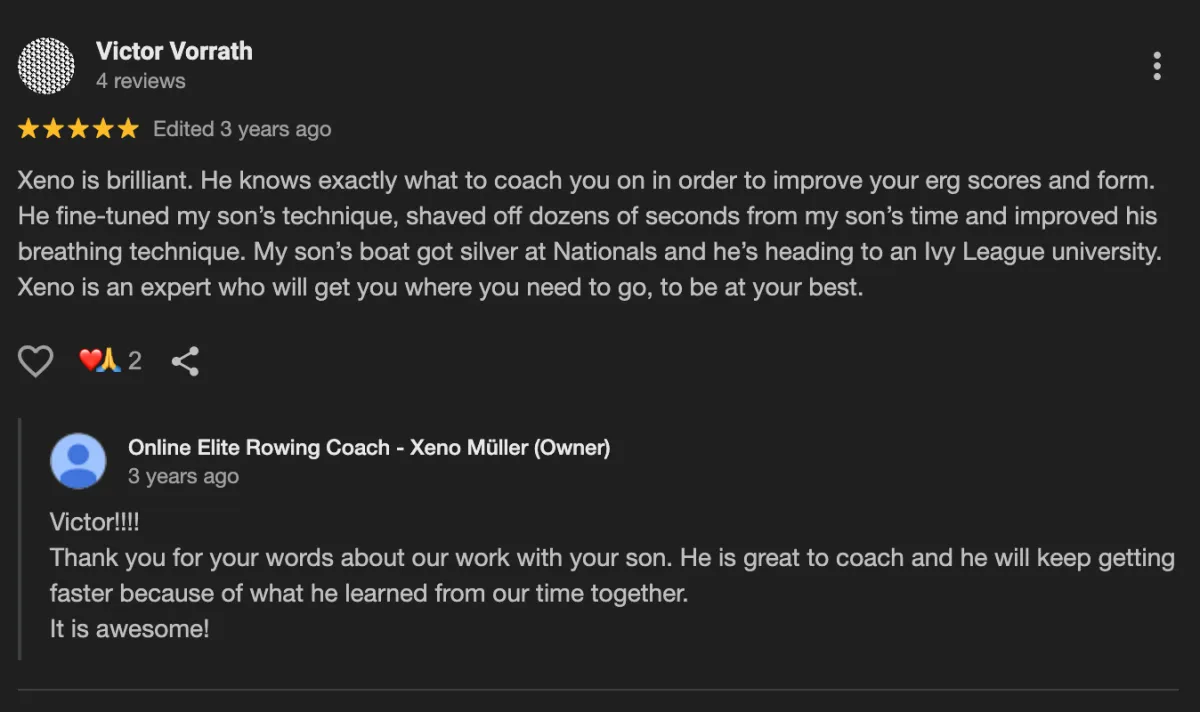Click the fifth gold star

click(x=128, y=129)
